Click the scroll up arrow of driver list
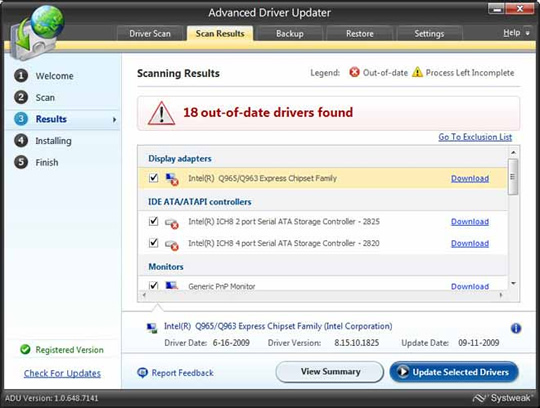This screenshot has height=408, width=540. [x=513, y=152]
